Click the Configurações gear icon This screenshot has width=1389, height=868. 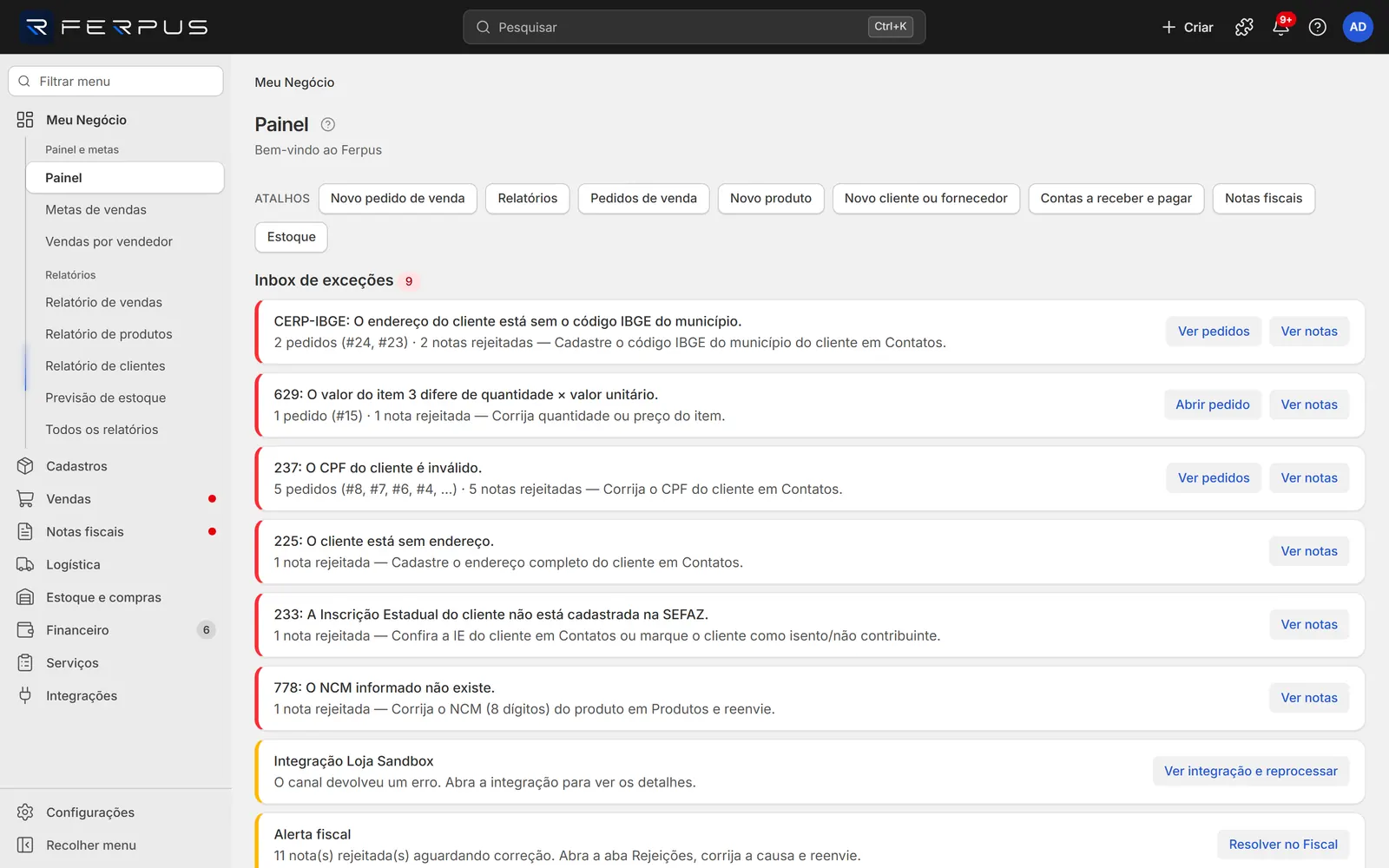[x=25, y=812]
